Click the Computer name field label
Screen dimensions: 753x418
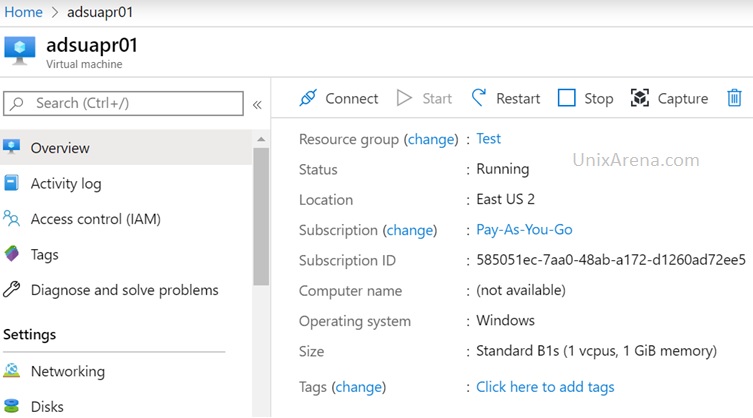pyautogui.click(x=350, y=291)
